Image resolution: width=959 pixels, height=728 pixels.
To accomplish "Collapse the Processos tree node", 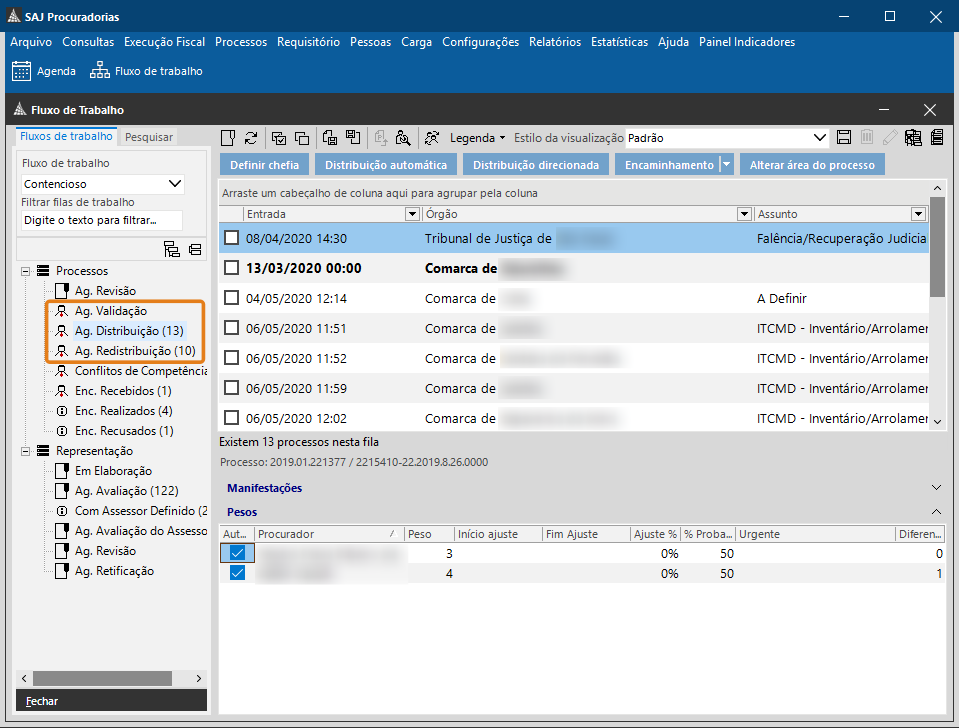I will point(25,271).
